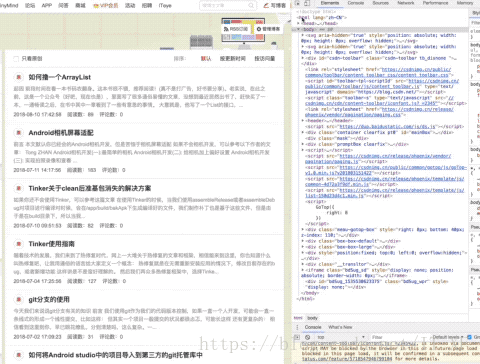Tick the 只看原创 checkbox
Screen dimensions: 480x364
coord(16,59)
